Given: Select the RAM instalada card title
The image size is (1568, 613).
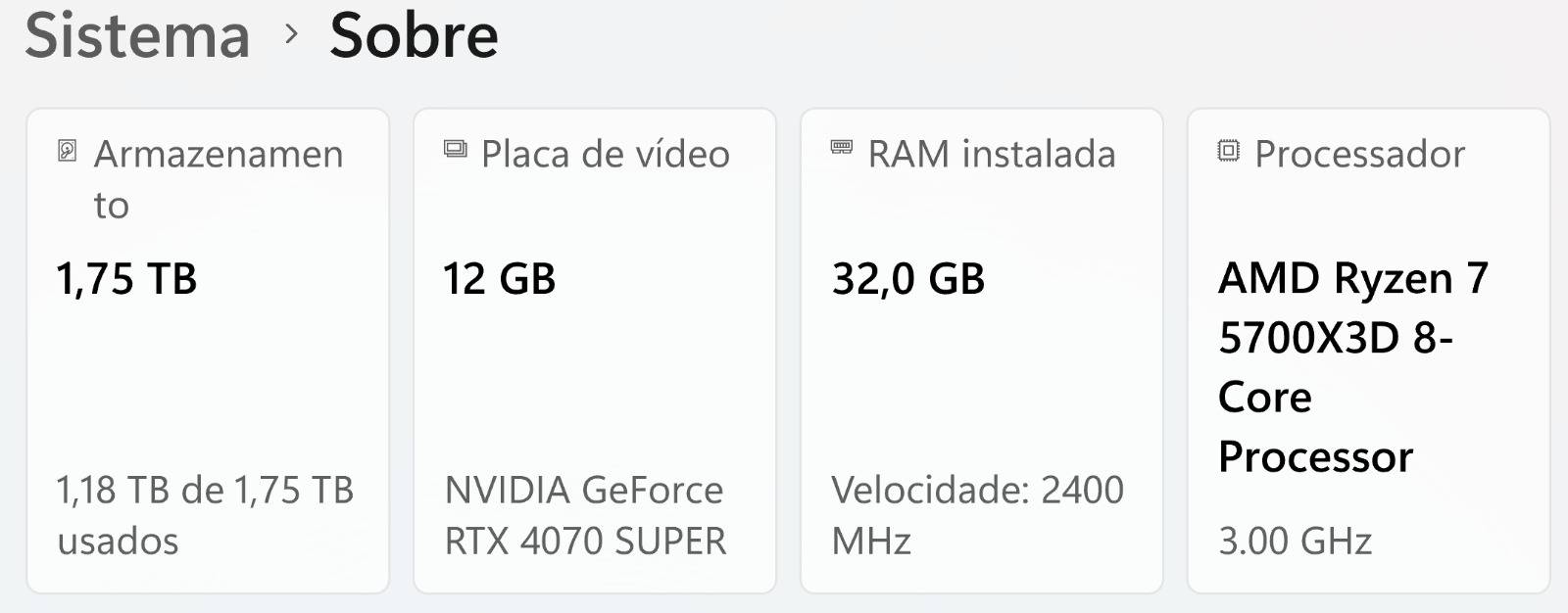Looking at the screenshot, I should 991,154.
